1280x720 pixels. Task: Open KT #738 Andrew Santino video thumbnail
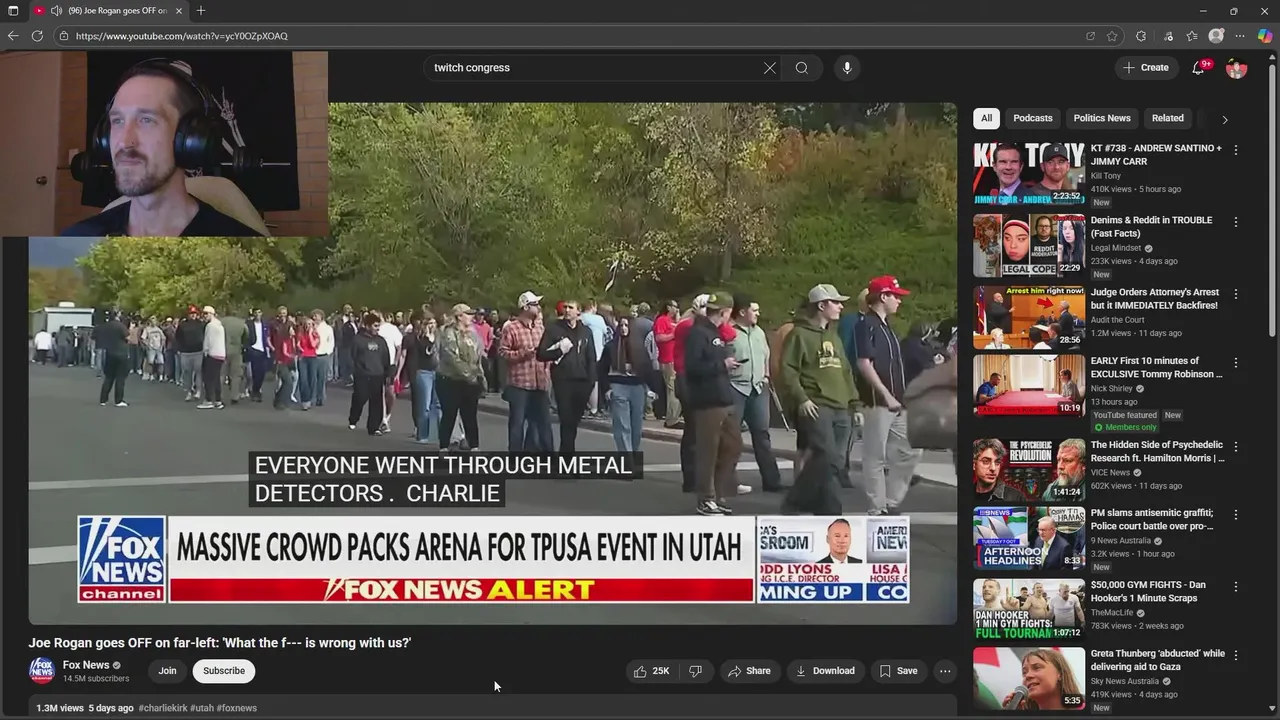click(x=1029, y=173)
